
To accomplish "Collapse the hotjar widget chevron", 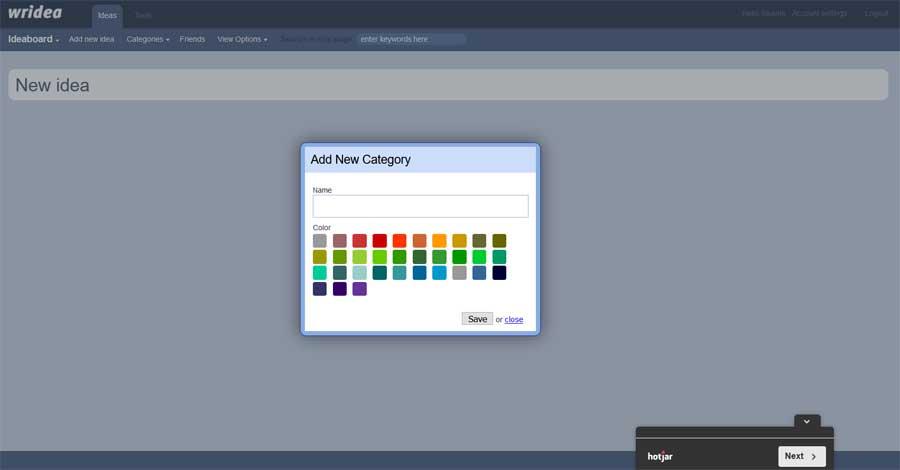I will tap(806, 421).
